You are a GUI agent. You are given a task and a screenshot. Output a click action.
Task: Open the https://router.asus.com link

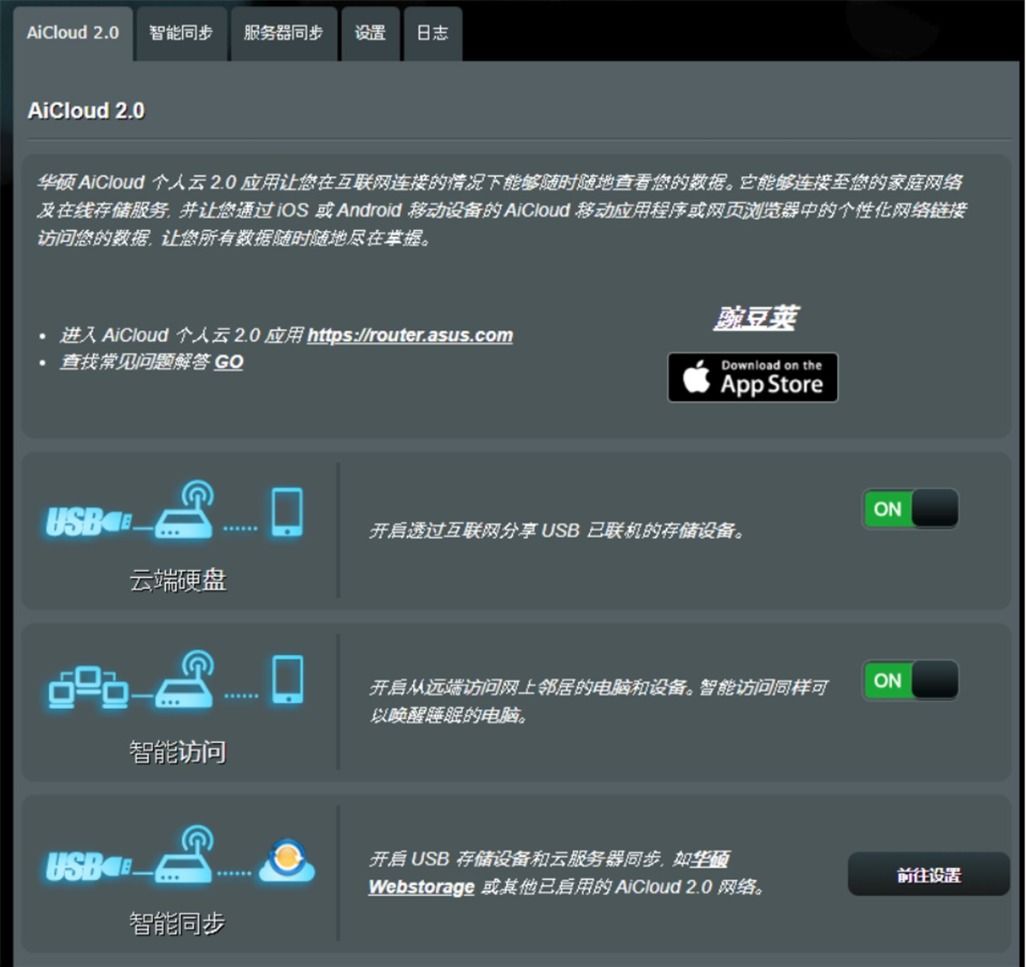pyautogui.click(x=410, y=335)
